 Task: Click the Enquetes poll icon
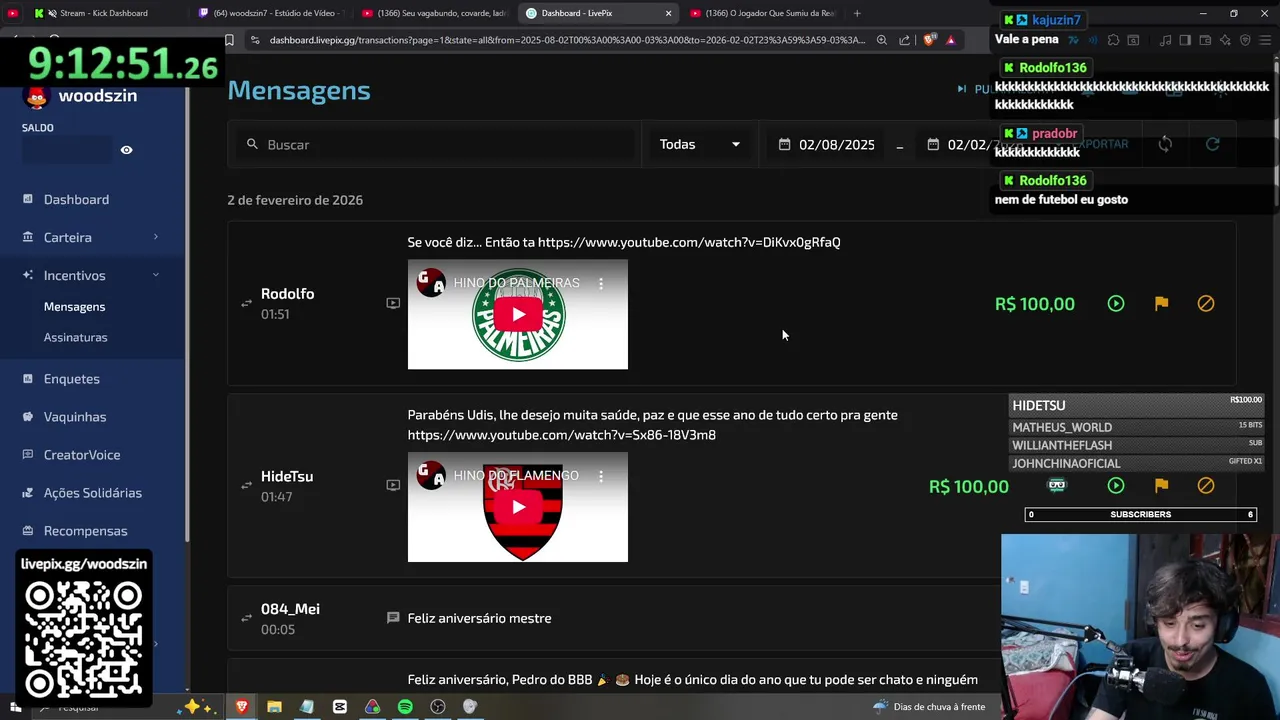tap(28, 379)
